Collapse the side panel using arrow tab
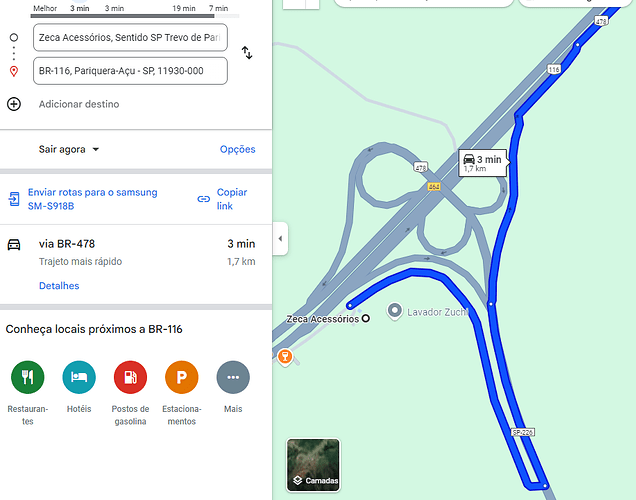 280,238
